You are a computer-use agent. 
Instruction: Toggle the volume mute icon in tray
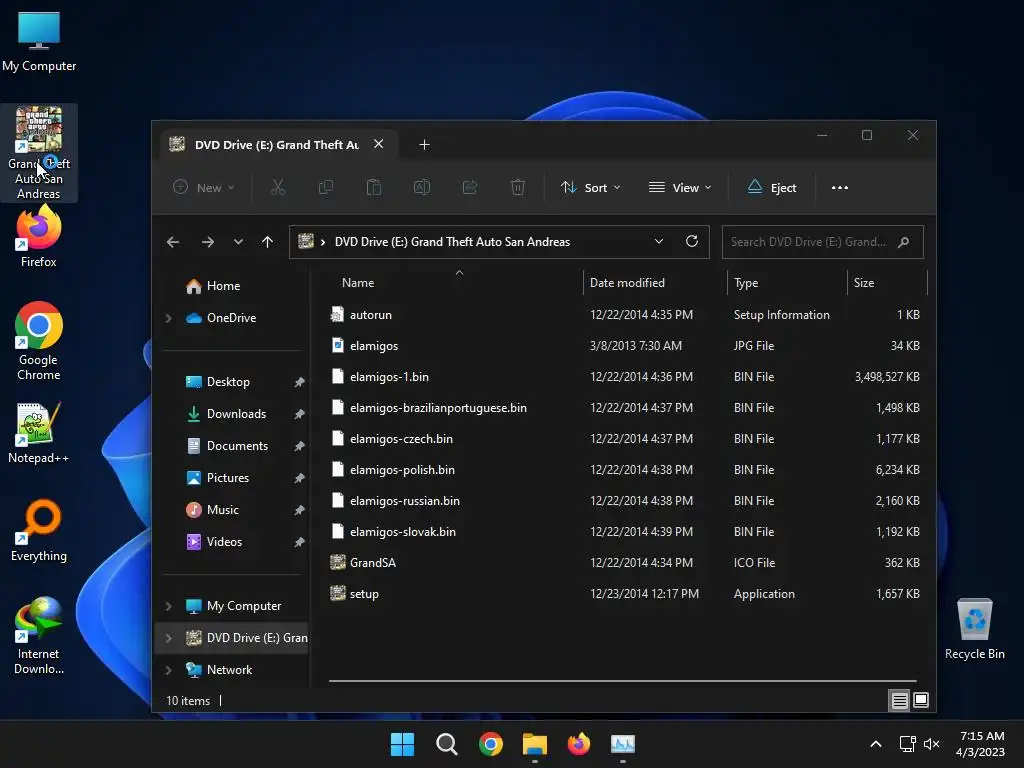[932, 744]
